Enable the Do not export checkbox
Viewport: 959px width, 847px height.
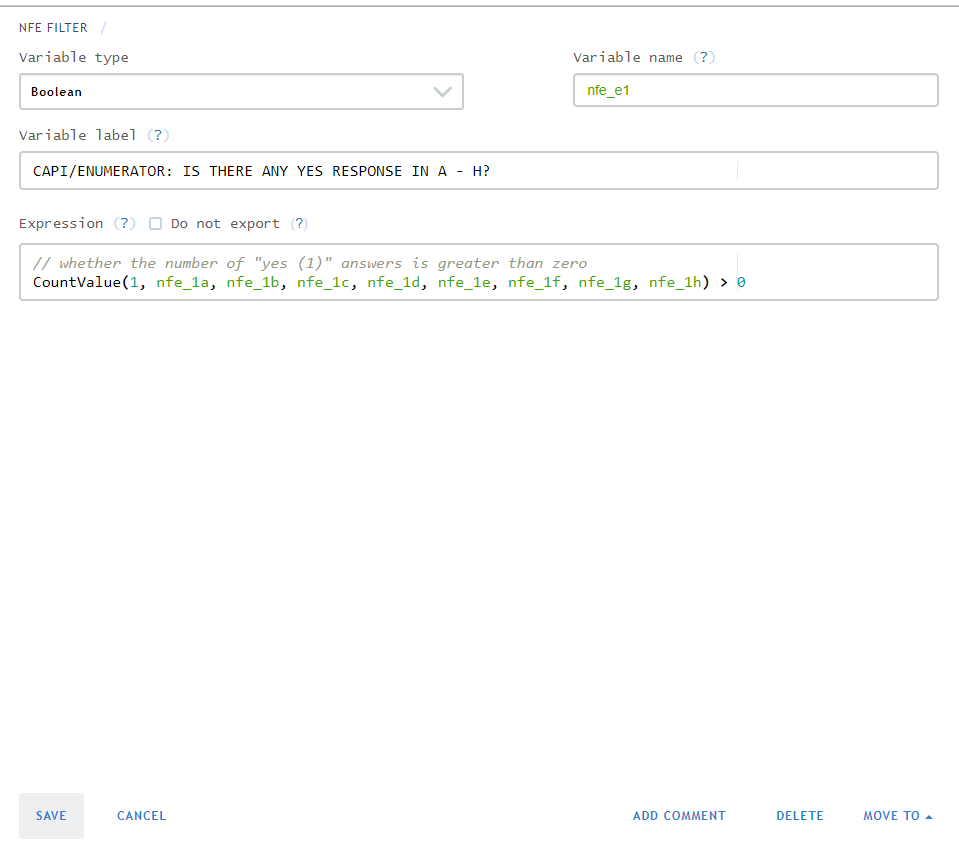coord(155,224)
